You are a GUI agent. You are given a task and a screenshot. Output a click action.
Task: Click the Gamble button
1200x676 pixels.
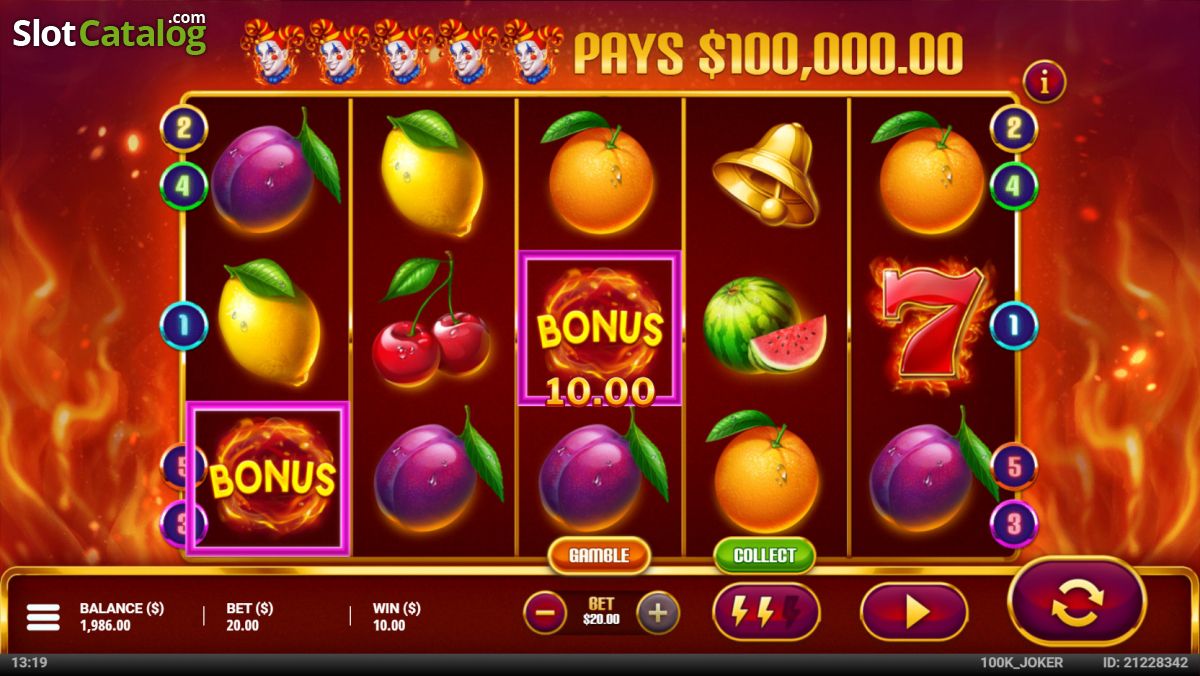[x=599, y=555]
